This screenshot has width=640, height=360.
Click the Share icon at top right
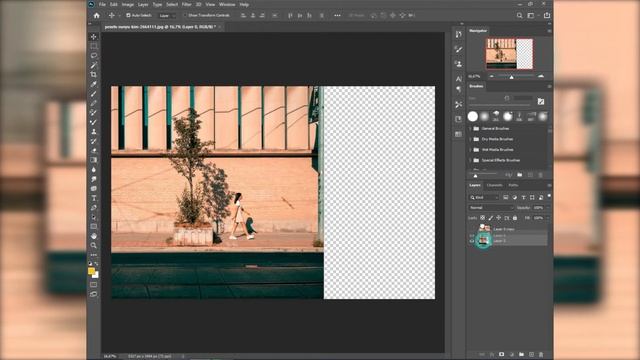(x=547, y=16)
